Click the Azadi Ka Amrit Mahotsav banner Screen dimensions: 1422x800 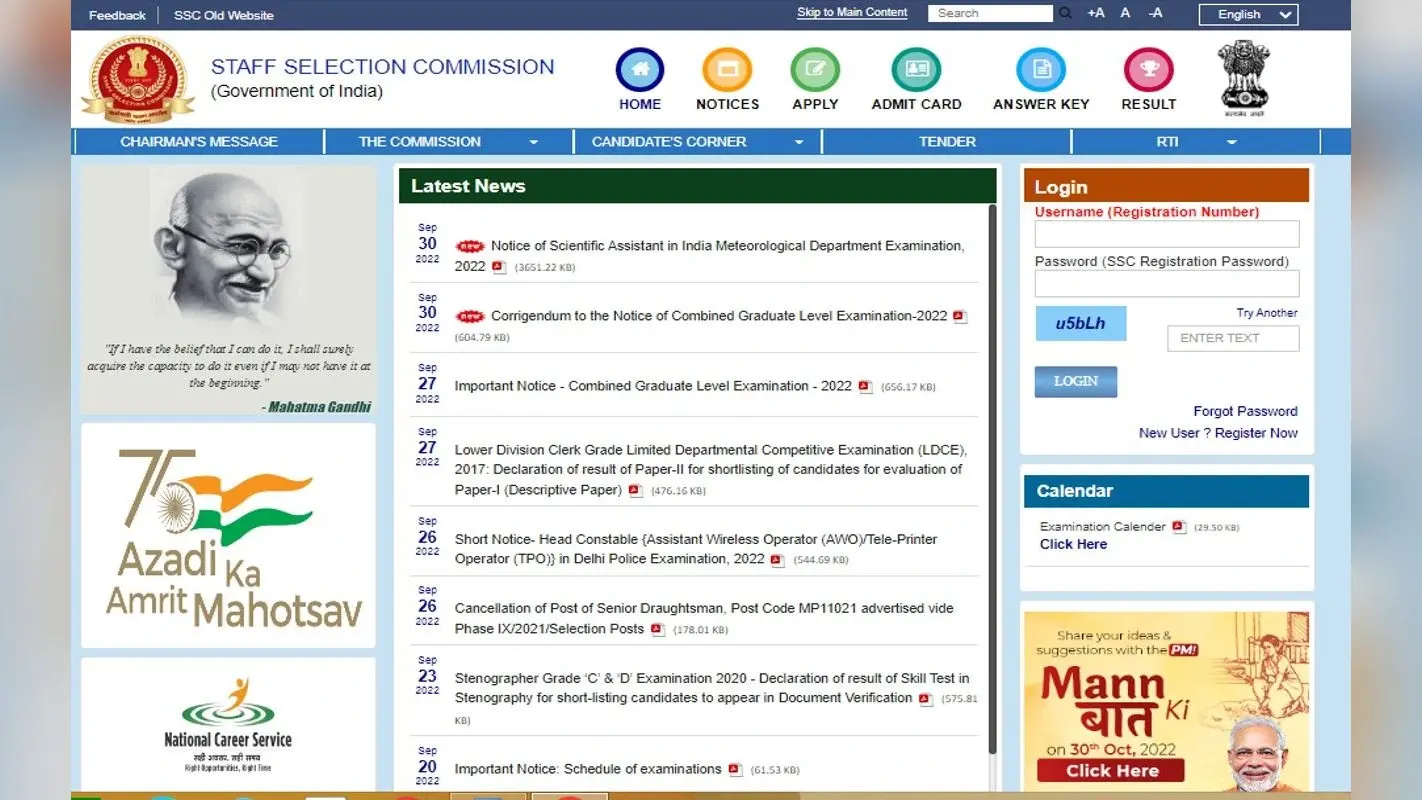coord(228,535)
